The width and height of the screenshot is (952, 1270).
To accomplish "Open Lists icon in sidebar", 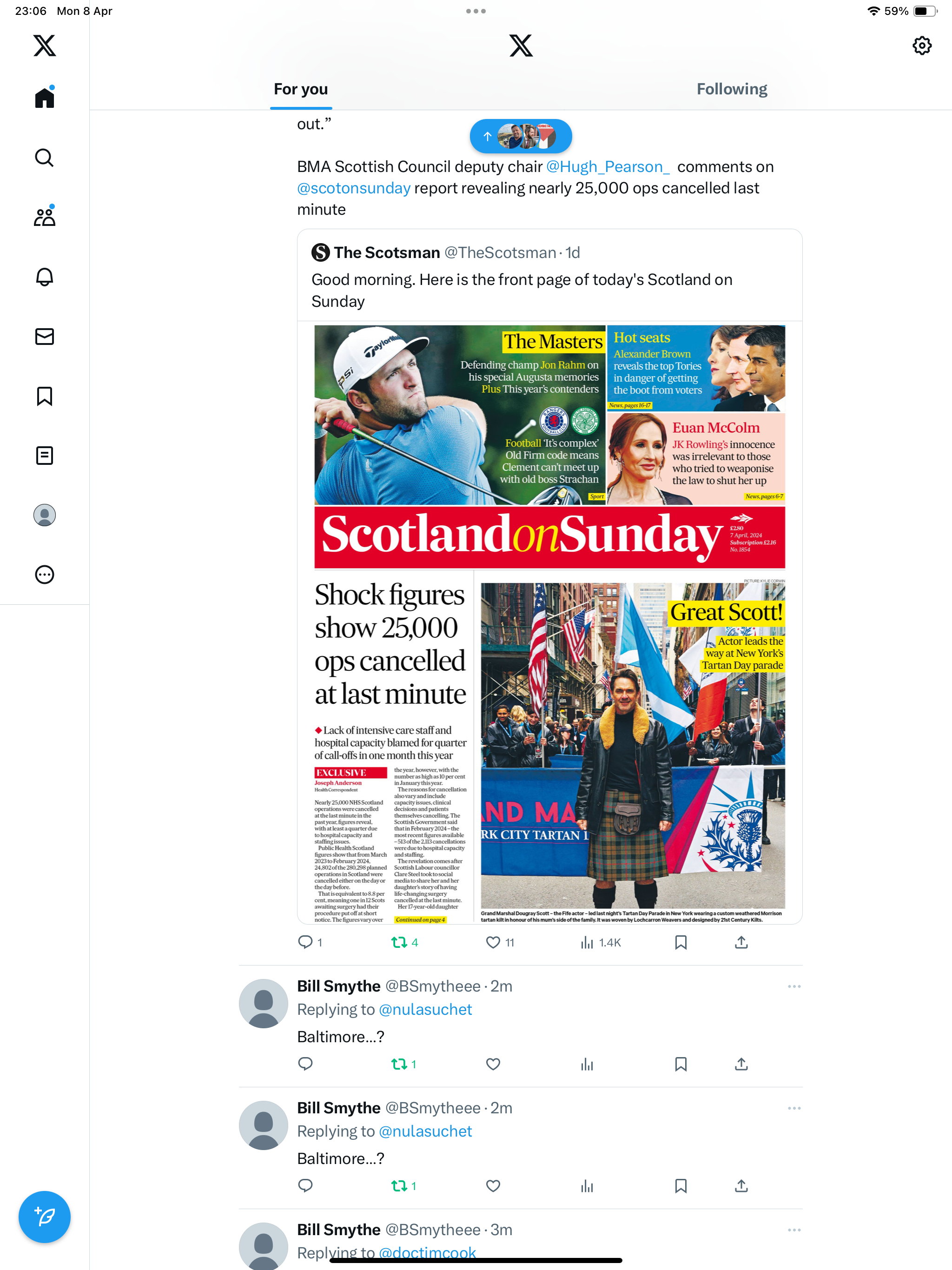I will point(44,456).
